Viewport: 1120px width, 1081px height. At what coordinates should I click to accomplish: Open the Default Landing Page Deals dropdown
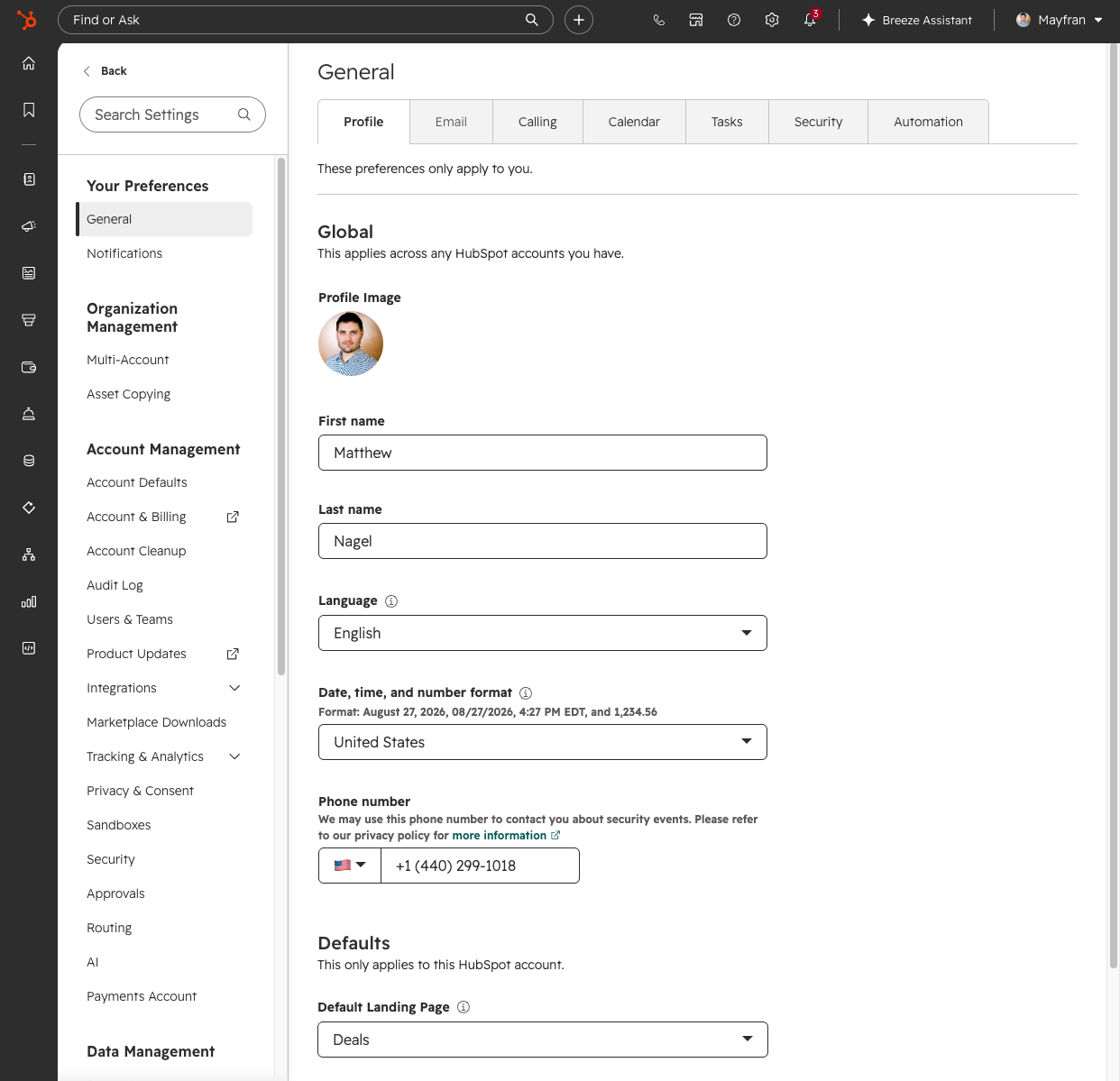pos(543,1040)
